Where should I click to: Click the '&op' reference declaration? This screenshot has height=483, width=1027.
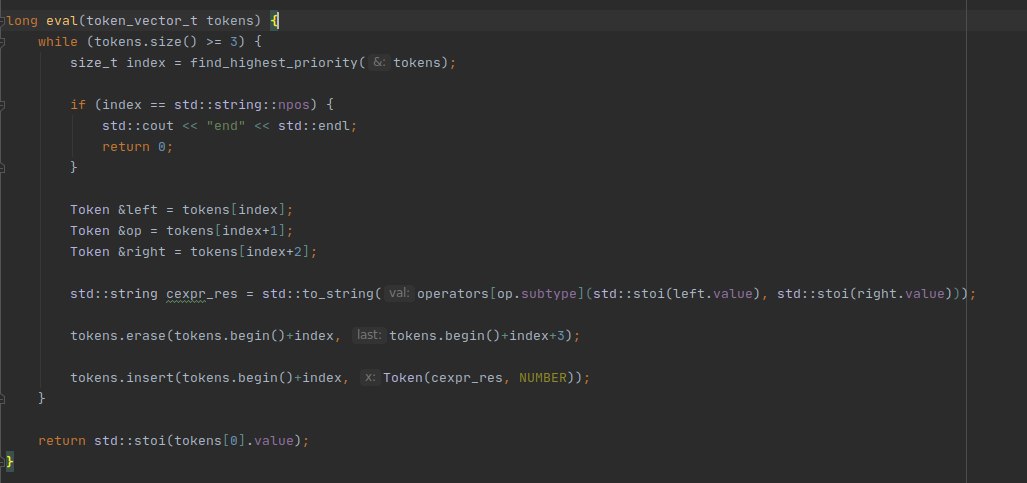coord(130,231)
